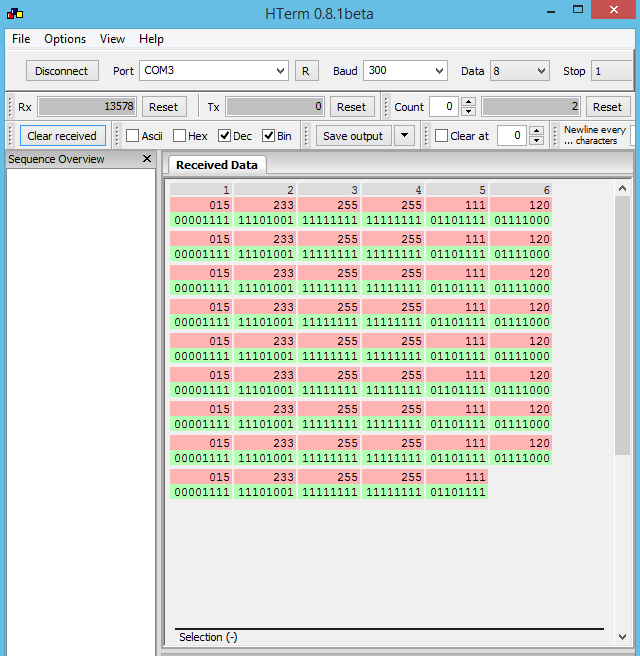Viewport: 640px width, 656px height.
Task: Click the HTerm app icon in title bar
Action: tap(15, 14)
